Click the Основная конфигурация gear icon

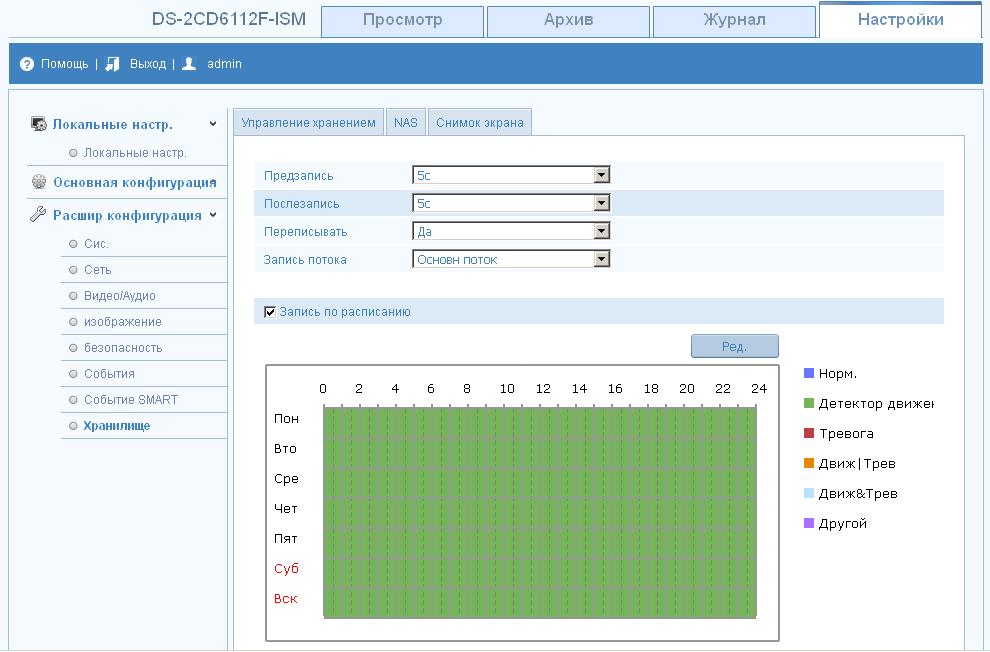(x=39, y=182)
